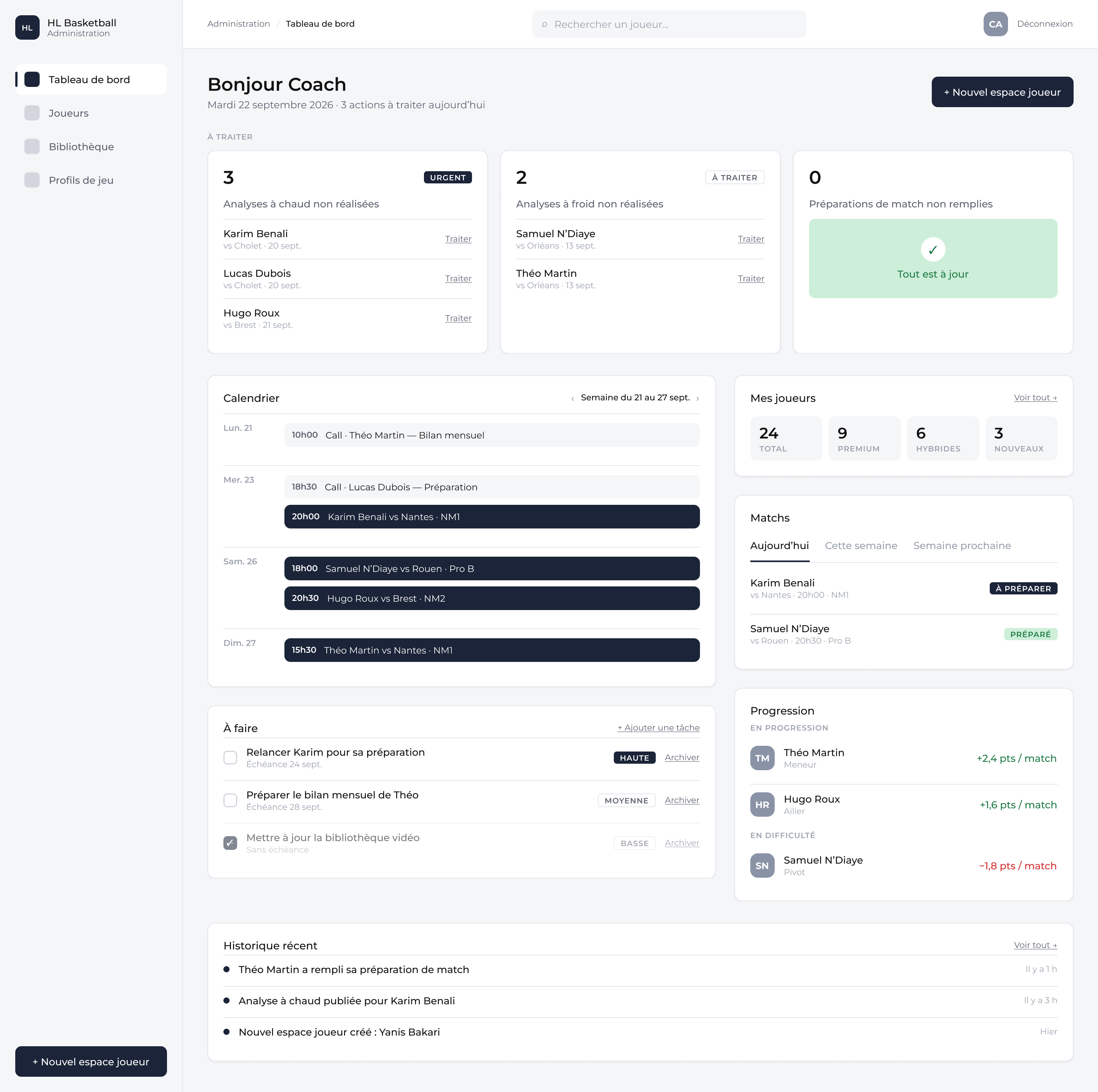Click the Déconnexion link
1098x1092 pixels.
point(1045,24)
